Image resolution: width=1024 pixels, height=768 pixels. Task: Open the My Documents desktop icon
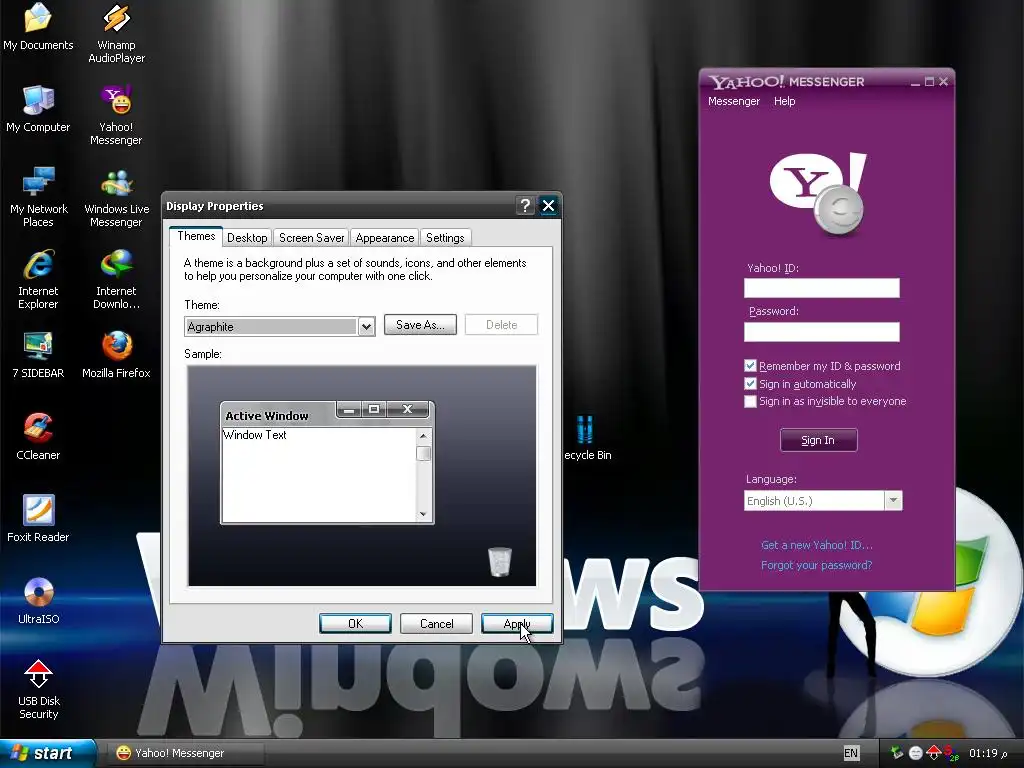(38, 26)
